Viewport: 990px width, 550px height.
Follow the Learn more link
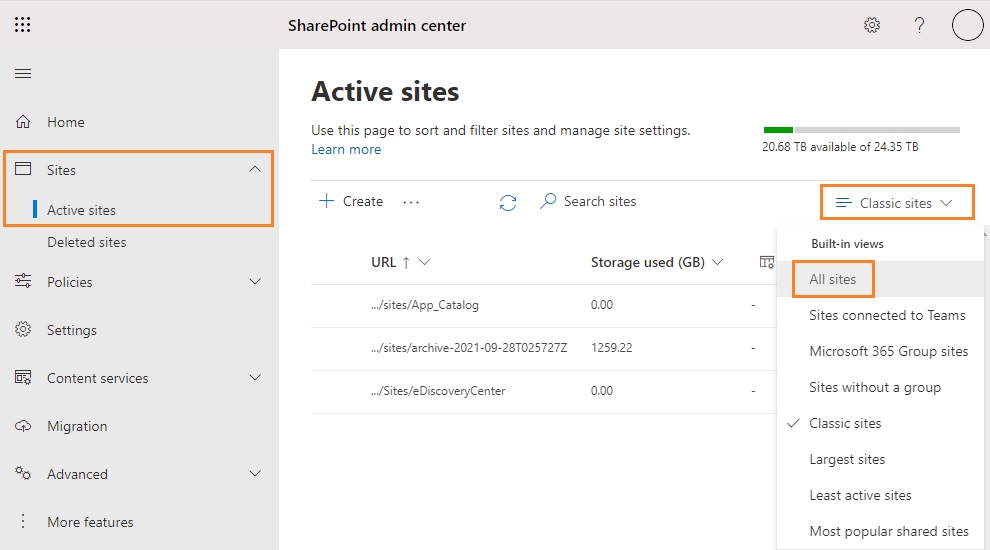[346, 150]
